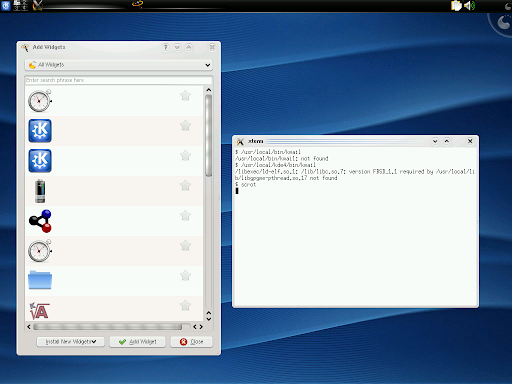Select the upper KDE logo widget entry
This screenshot has width=512, height=384.
pos(40,131)
